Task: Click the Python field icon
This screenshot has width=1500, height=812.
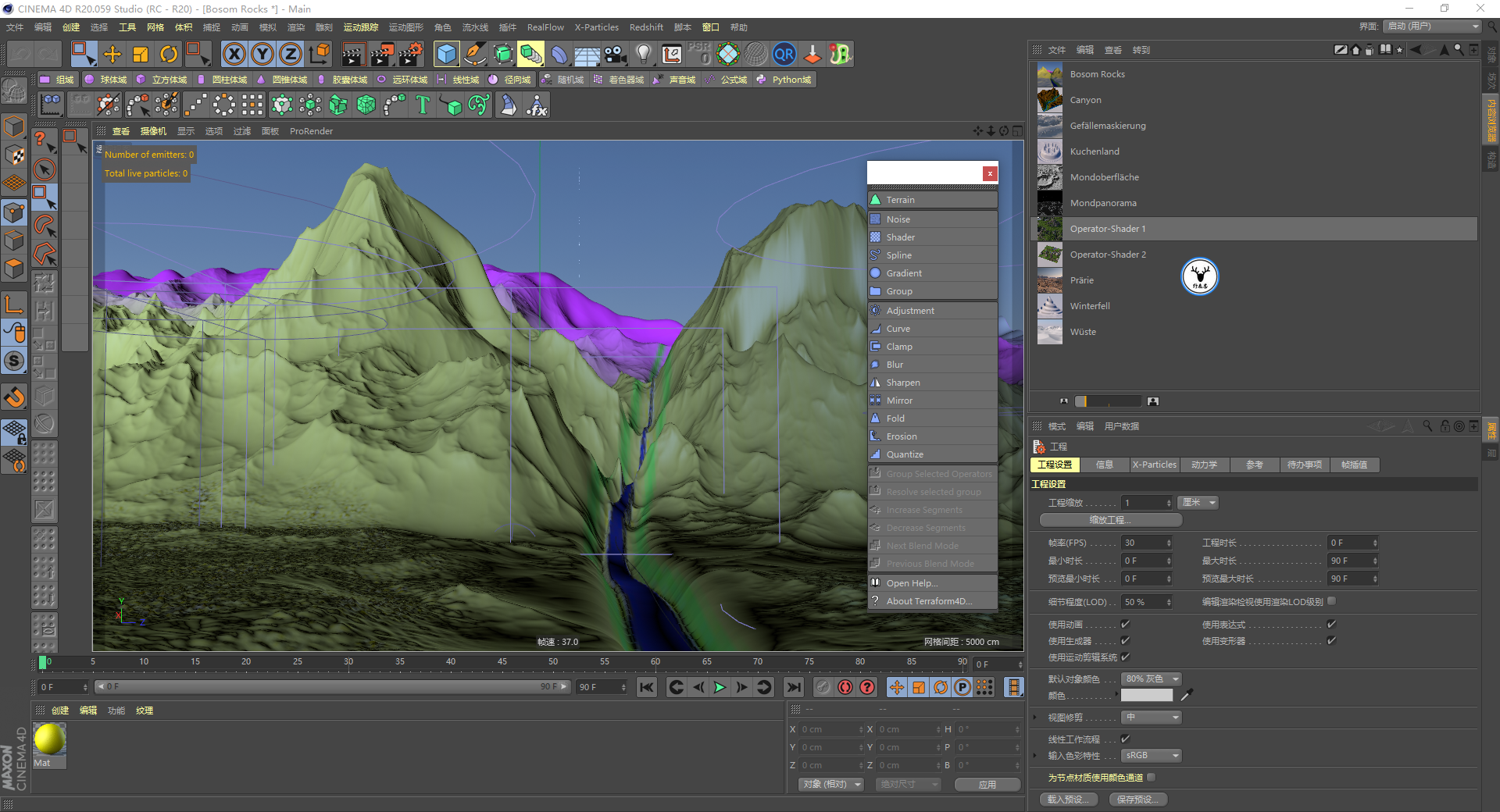Action: (x=761, y=80)
